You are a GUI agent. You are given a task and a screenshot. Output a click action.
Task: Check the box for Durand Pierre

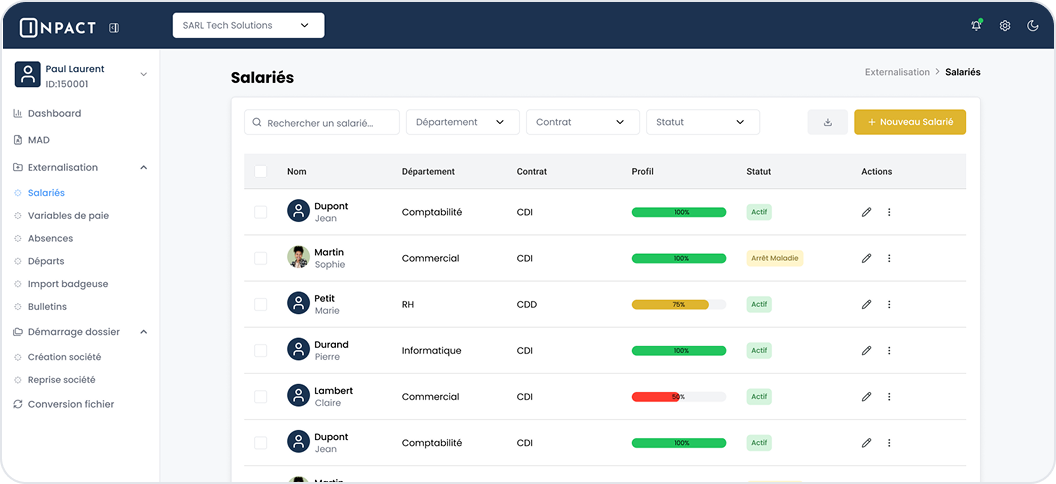click(x=261, y=351)
